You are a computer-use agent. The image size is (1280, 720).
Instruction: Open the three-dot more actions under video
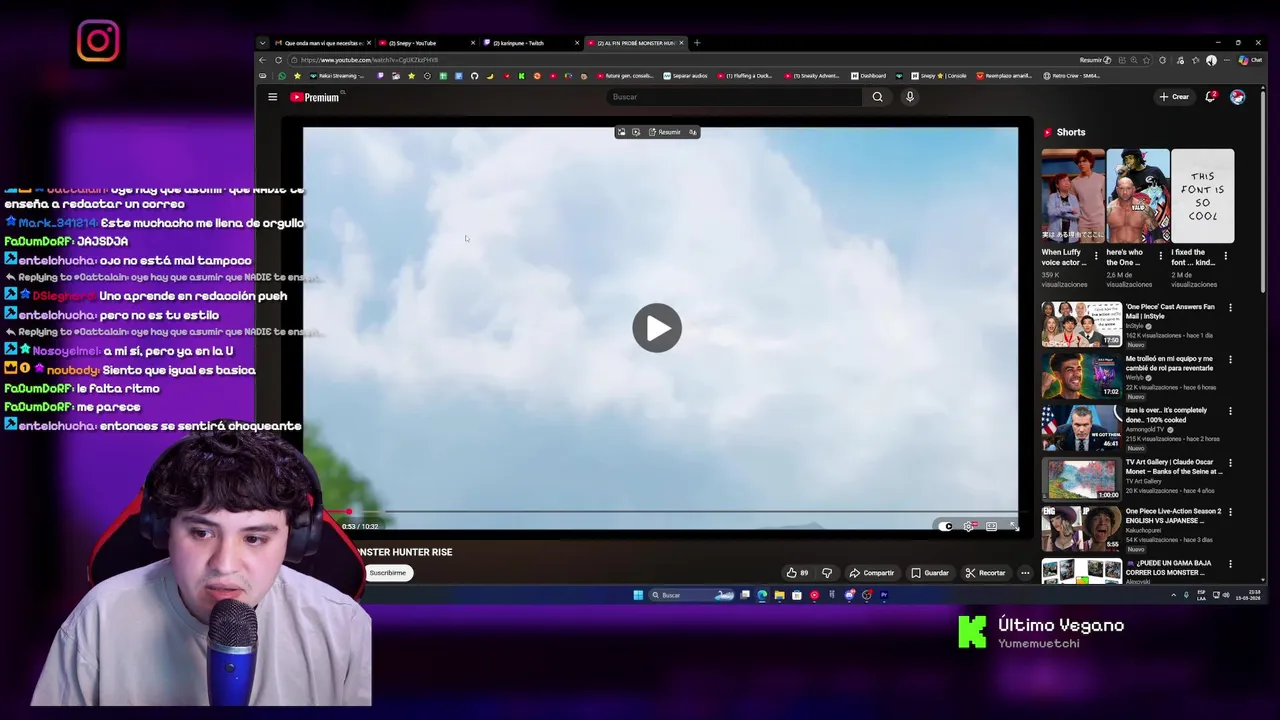click(x=1025, y=573)
